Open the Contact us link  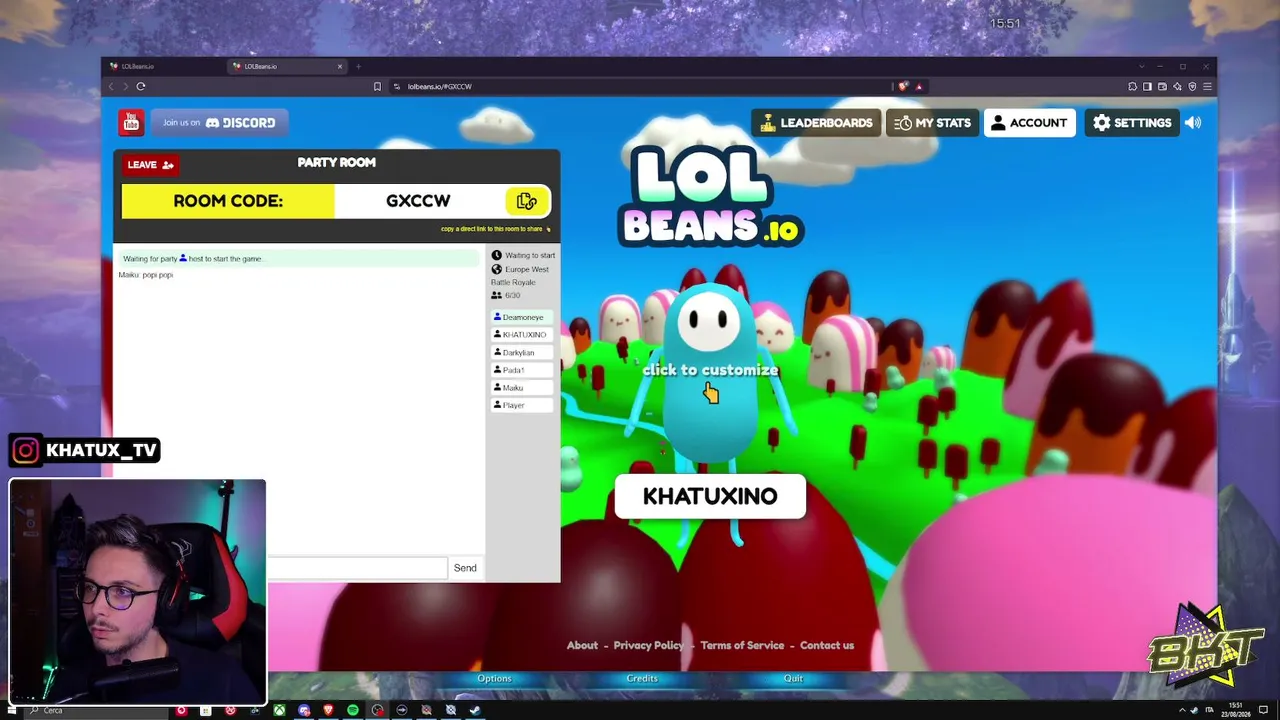pos(827,645)
